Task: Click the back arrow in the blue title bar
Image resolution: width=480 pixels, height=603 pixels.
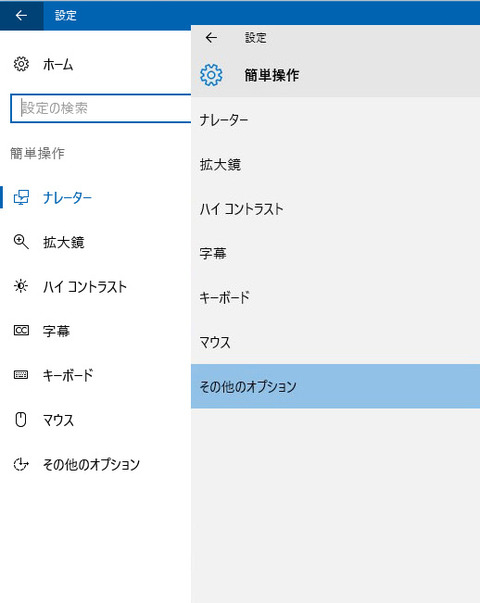Action: click(x=21, y=15)
